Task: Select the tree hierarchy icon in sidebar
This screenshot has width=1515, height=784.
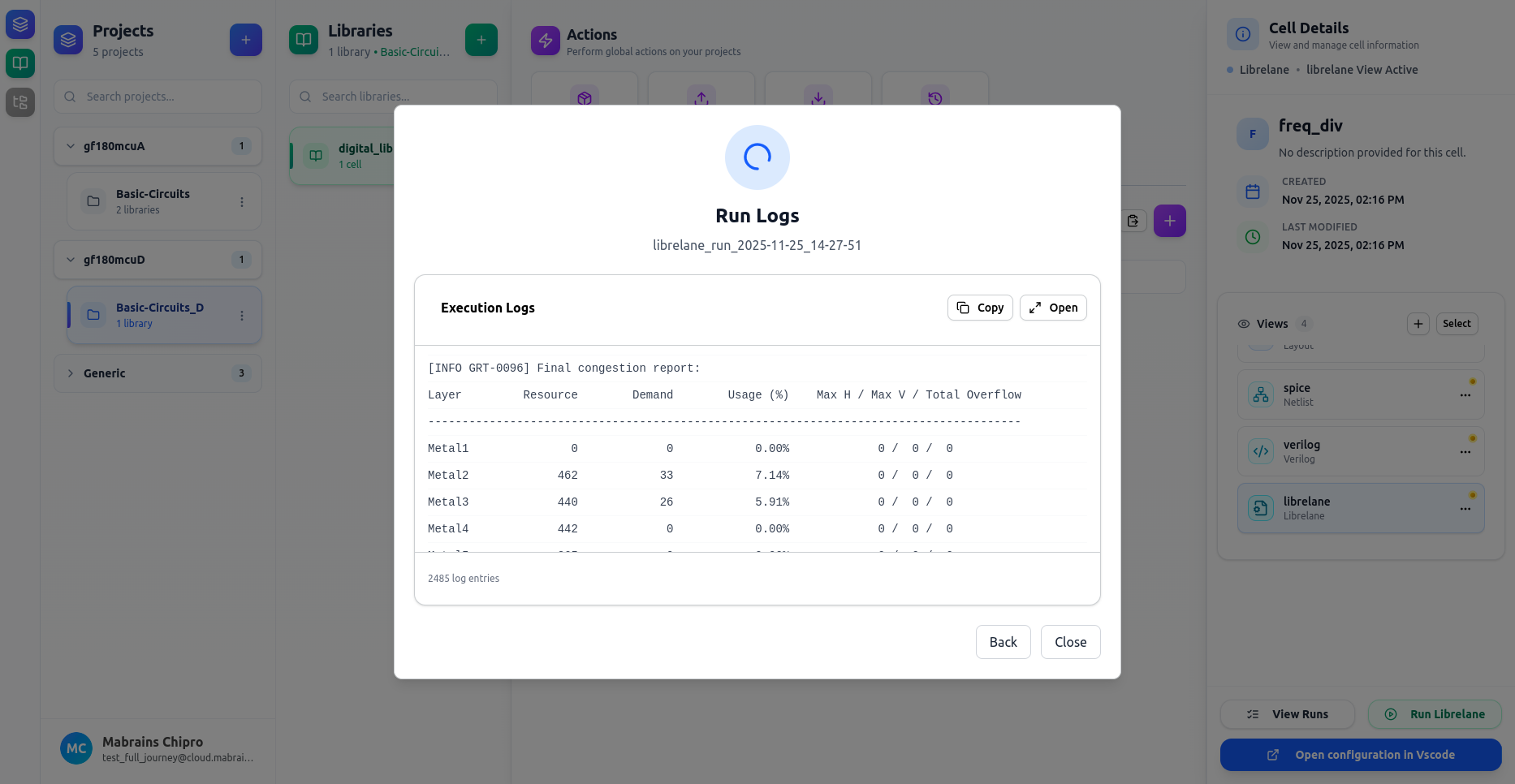Action: (20, 102)
